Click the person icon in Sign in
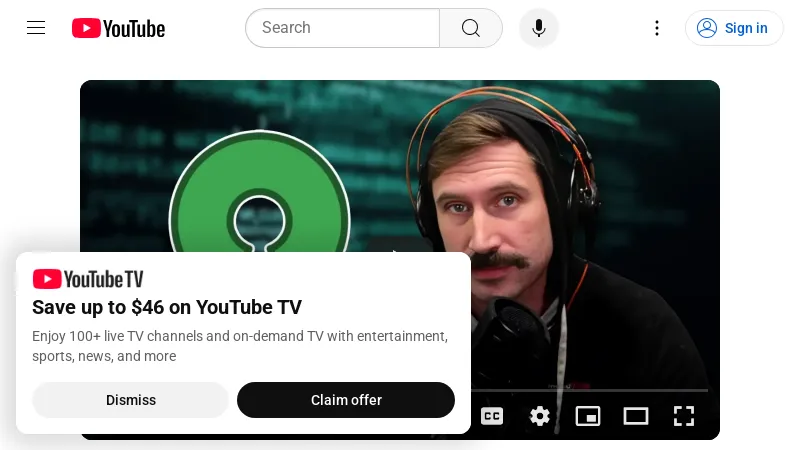The image size is (800, 450). click(707, 28)
